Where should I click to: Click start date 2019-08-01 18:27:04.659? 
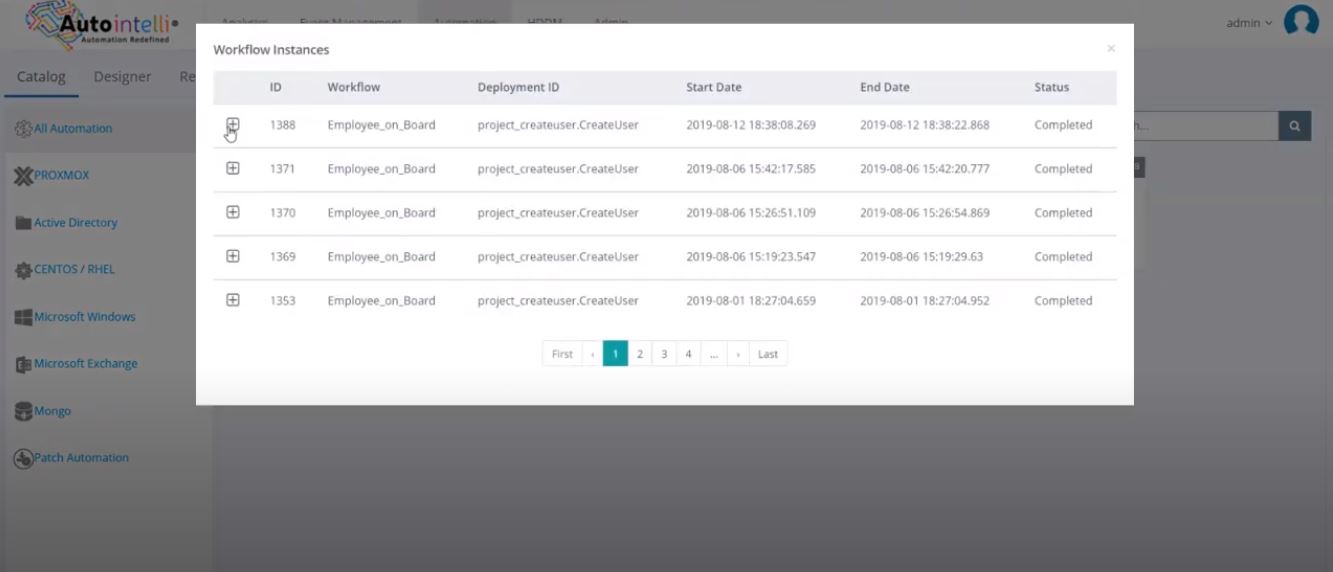pyautogui.click(x=751, y=301)
